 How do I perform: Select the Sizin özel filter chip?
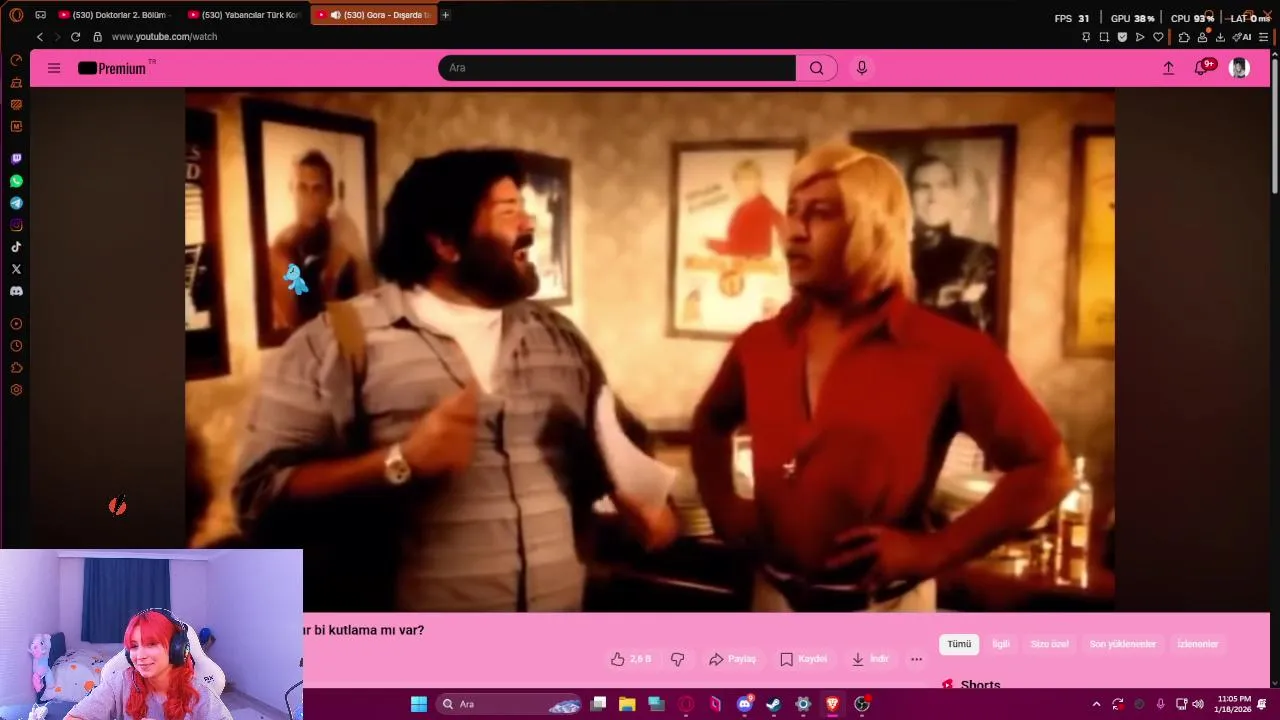click(1050, 644)
